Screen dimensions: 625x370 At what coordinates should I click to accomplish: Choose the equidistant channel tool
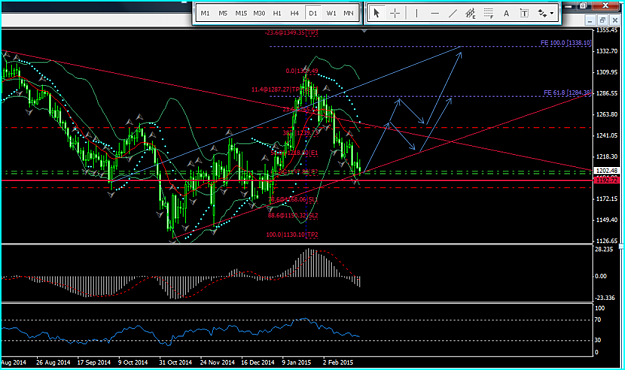[x=471, y=13]
